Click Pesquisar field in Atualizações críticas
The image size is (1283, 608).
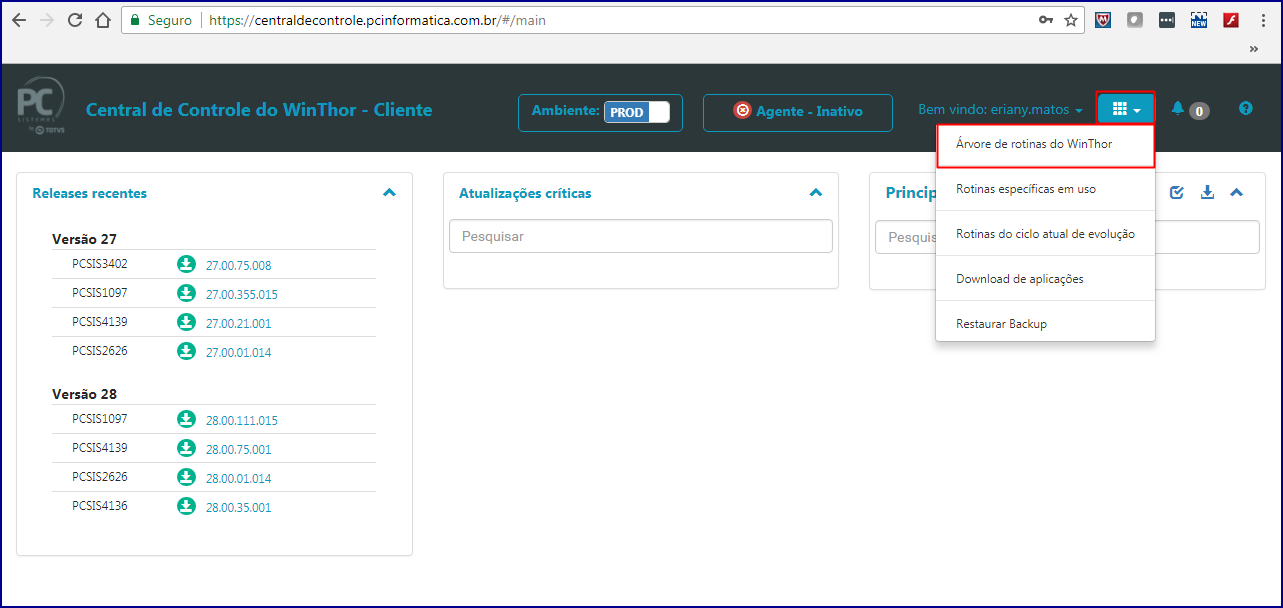[641, 236]
